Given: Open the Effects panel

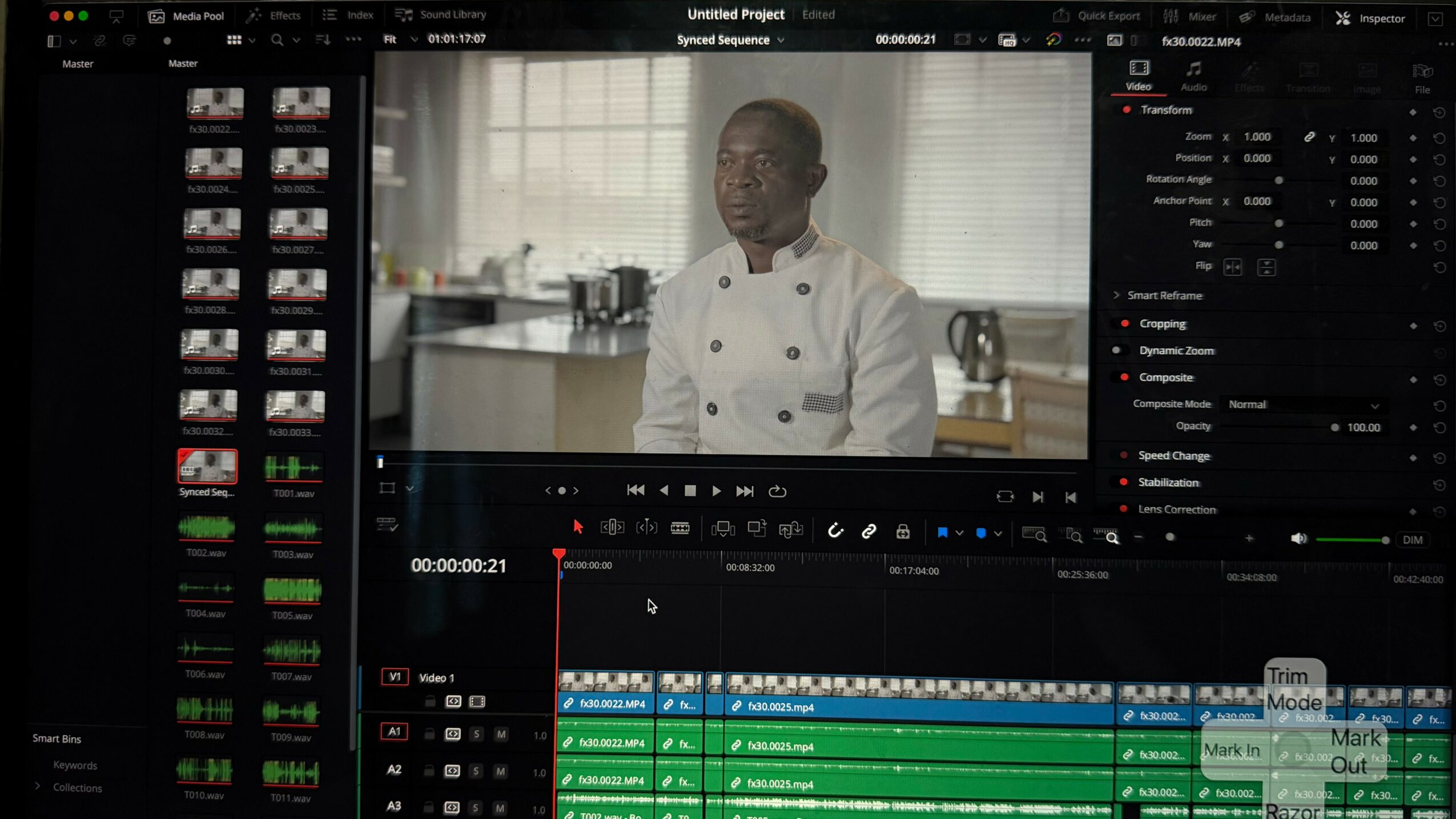Looking at the screenshot, I should click(273, 15).
